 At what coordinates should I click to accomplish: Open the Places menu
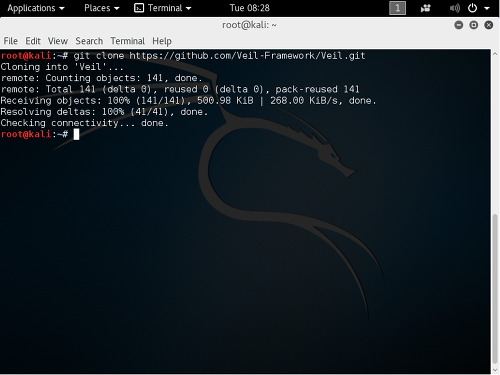coord(101,8)
